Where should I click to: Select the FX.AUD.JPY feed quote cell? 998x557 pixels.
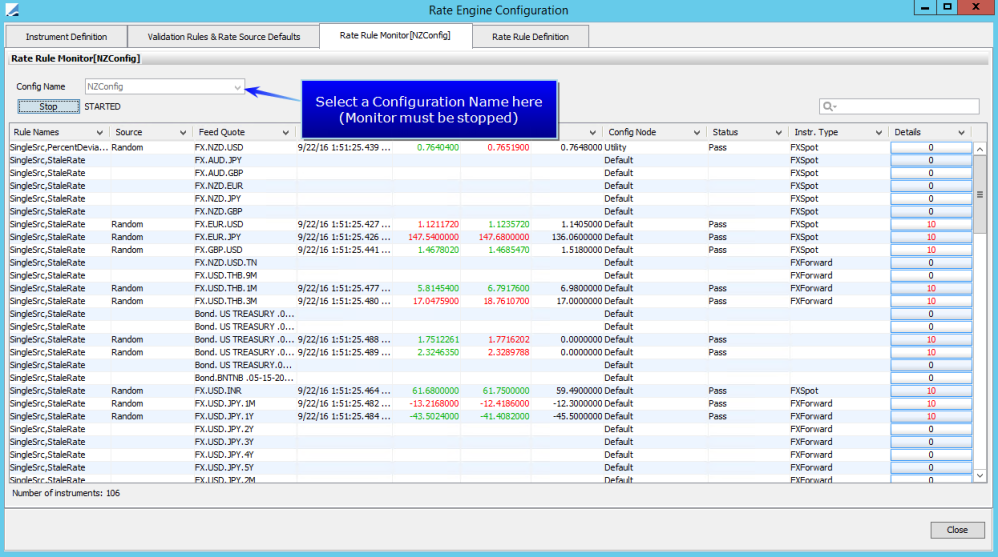click(244, 160)
